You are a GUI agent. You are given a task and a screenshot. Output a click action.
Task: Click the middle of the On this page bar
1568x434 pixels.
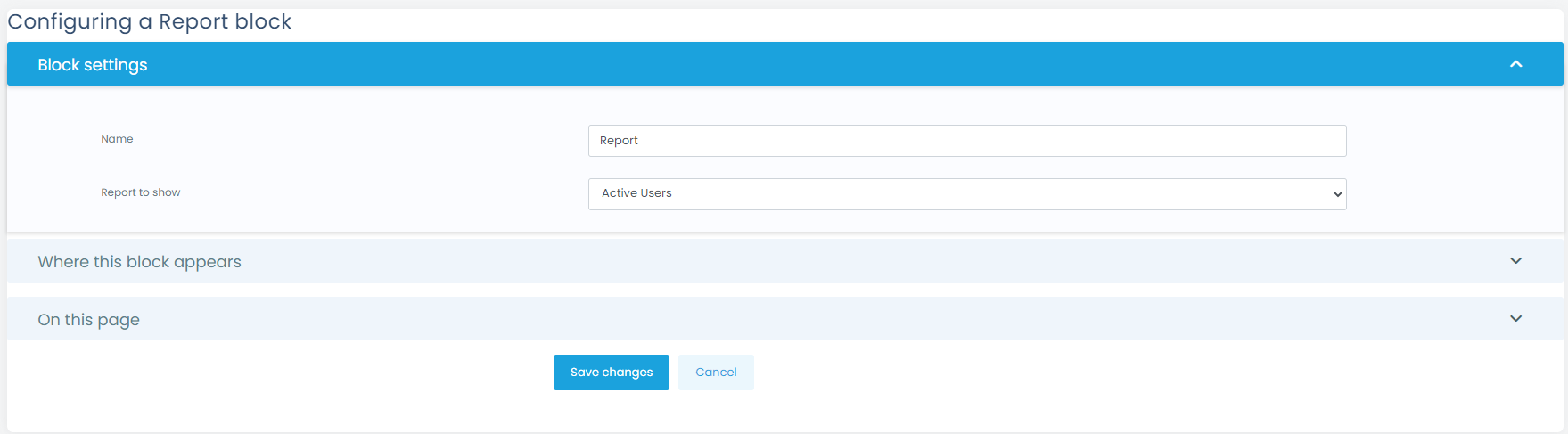click(x=784, y=319)
